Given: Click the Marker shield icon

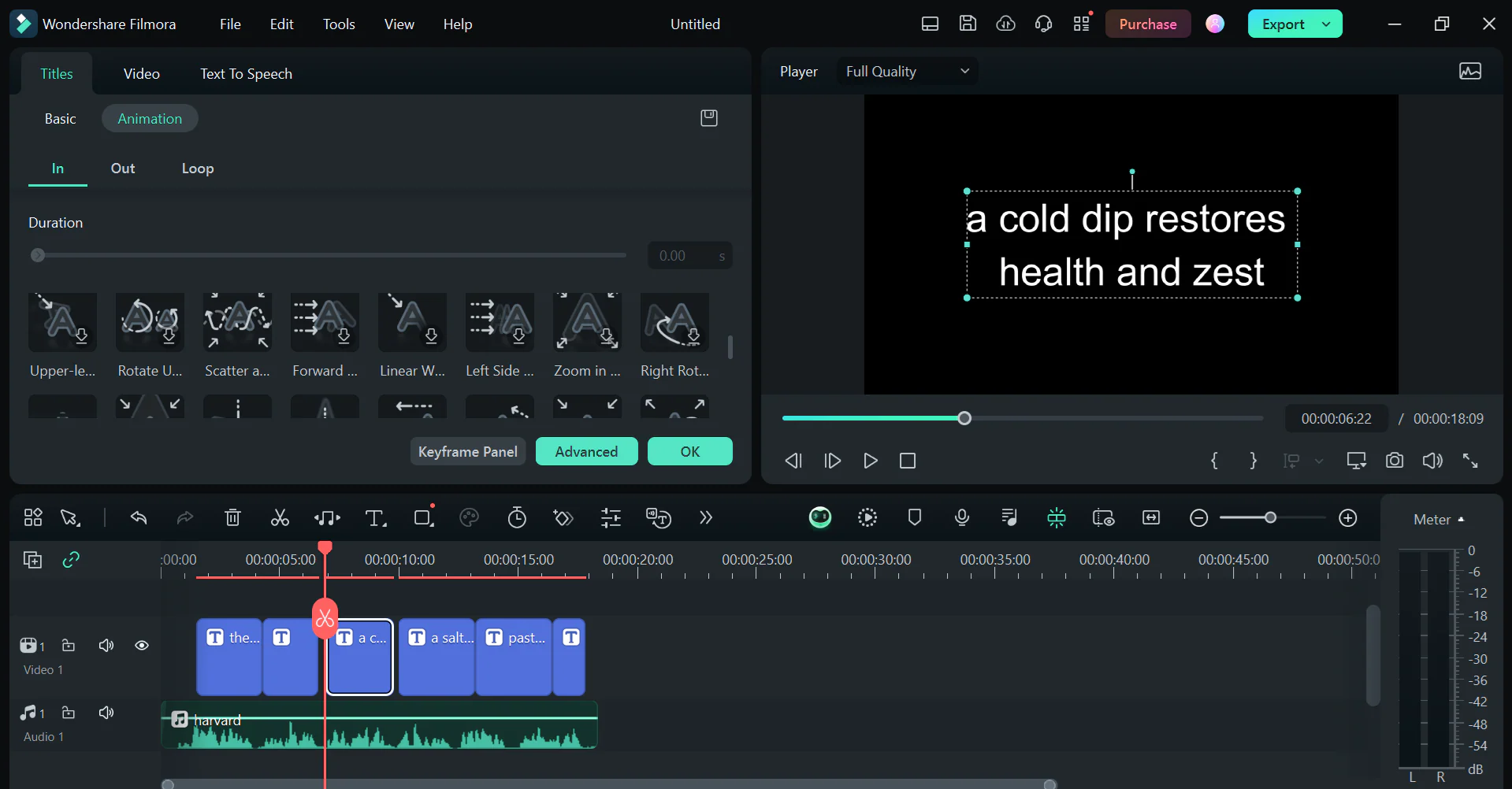Looking at the screenshot, I should coord(914,517).
